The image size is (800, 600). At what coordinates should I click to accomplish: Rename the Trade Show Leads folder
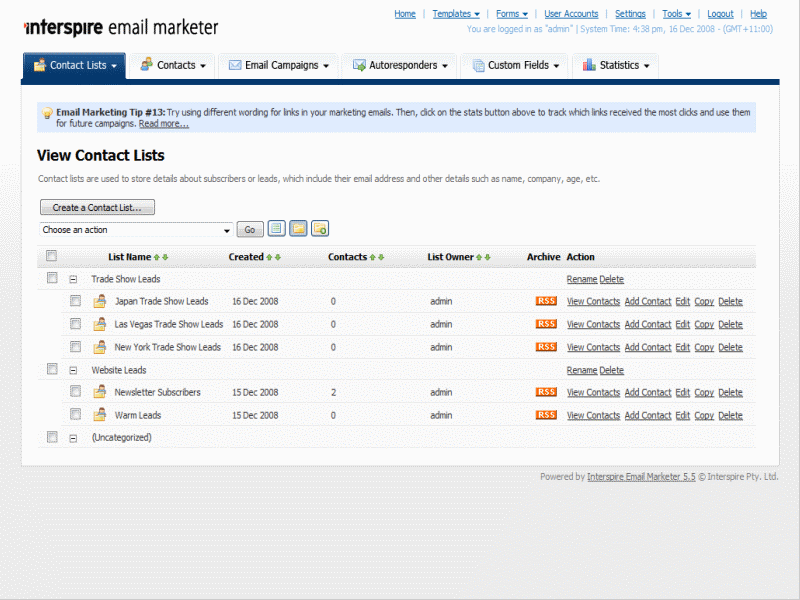(x=582, y=280)
